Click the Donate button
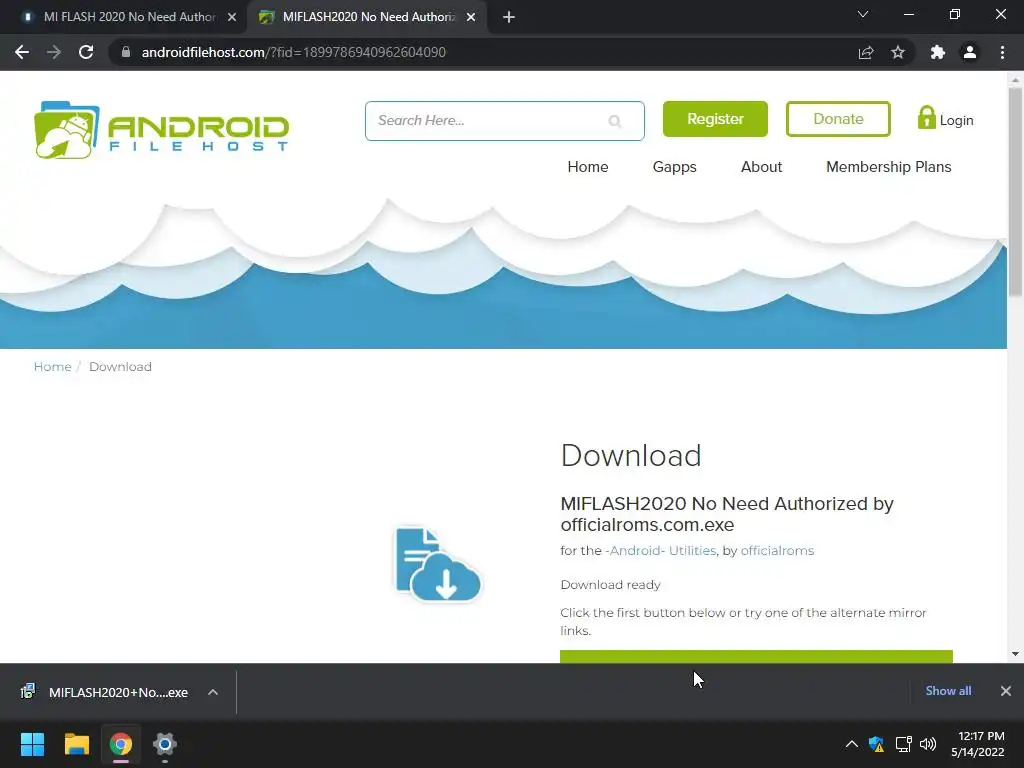1024x768 pixels. point(838,119)
